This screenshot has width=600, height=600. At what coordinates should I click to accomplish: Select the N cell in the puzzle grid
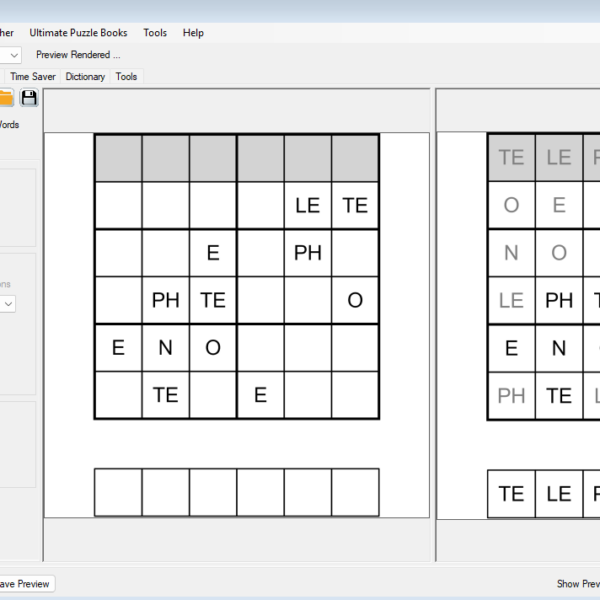165,348
